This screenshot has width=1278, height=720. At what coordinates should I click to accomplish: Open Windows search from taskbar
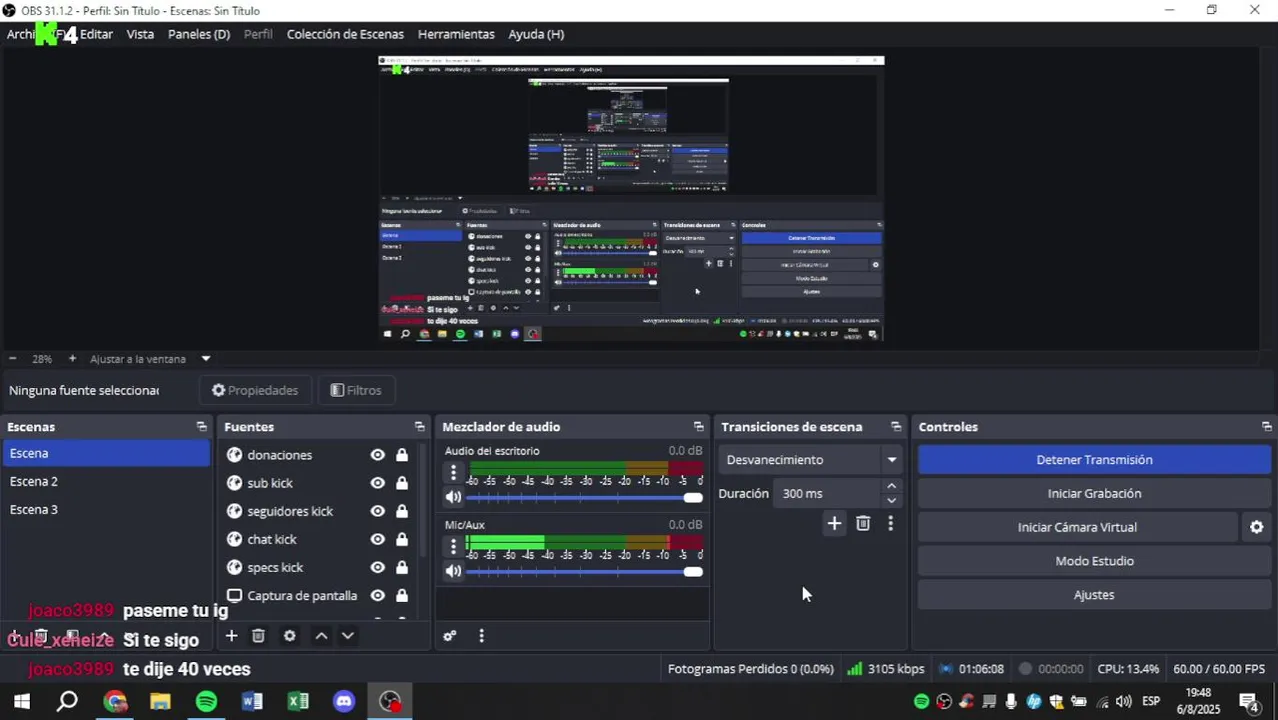(x=67, y=701)
